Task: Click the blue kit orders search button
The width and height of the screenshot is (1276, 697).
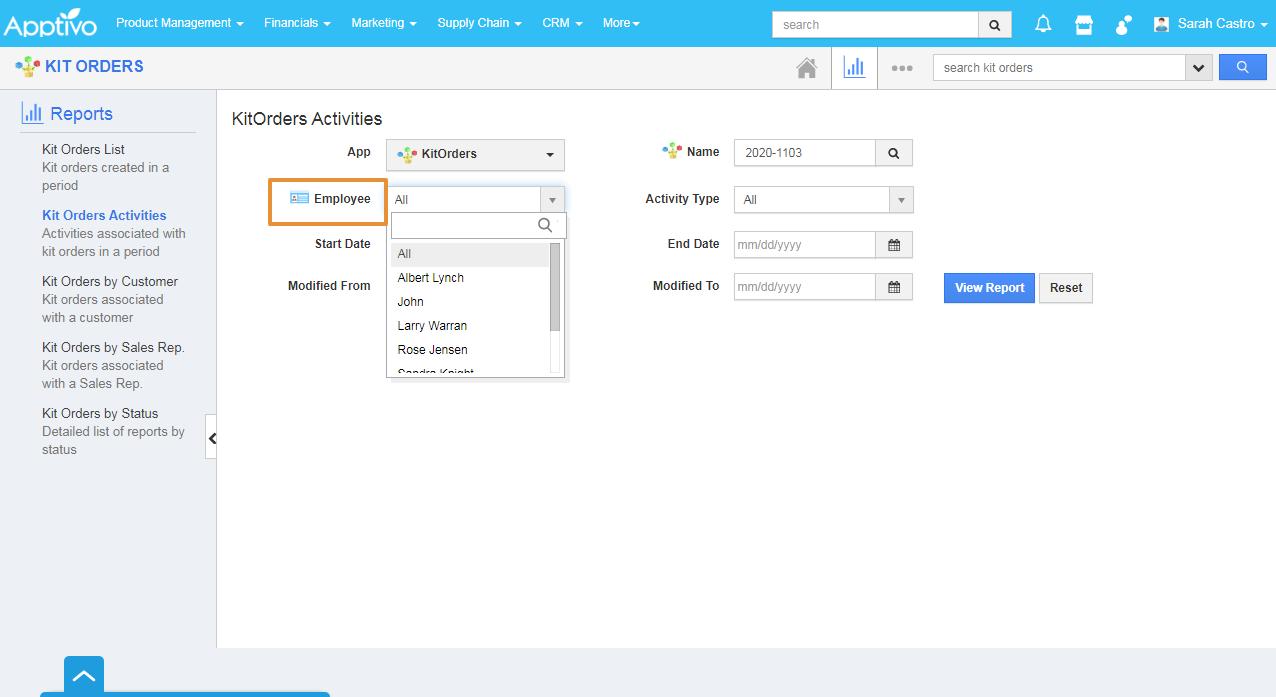Action: click(x=1242, y=68)
